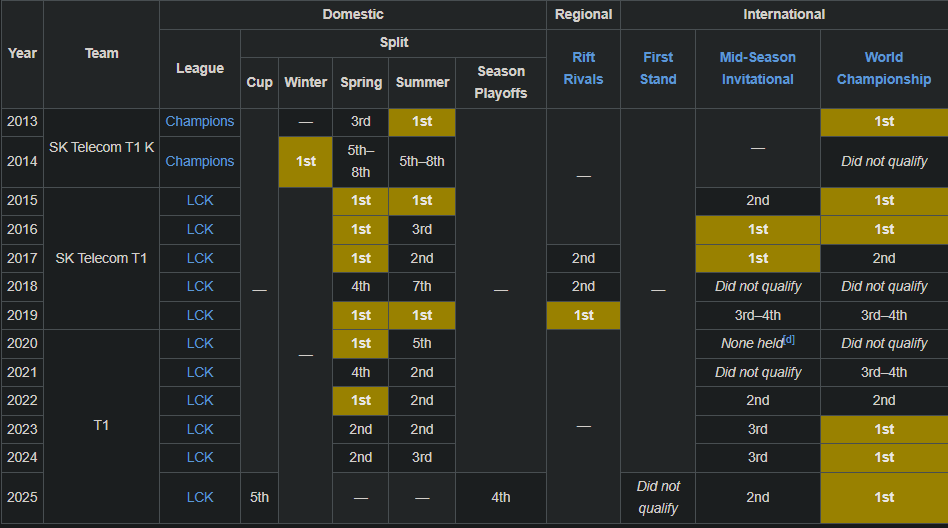Image resolution: width=948 pixels, height=528 pixels.
Task: Select the 2025 Season Playoffs 4th cell
Action: pyautogui.click(x=501, y=498)
